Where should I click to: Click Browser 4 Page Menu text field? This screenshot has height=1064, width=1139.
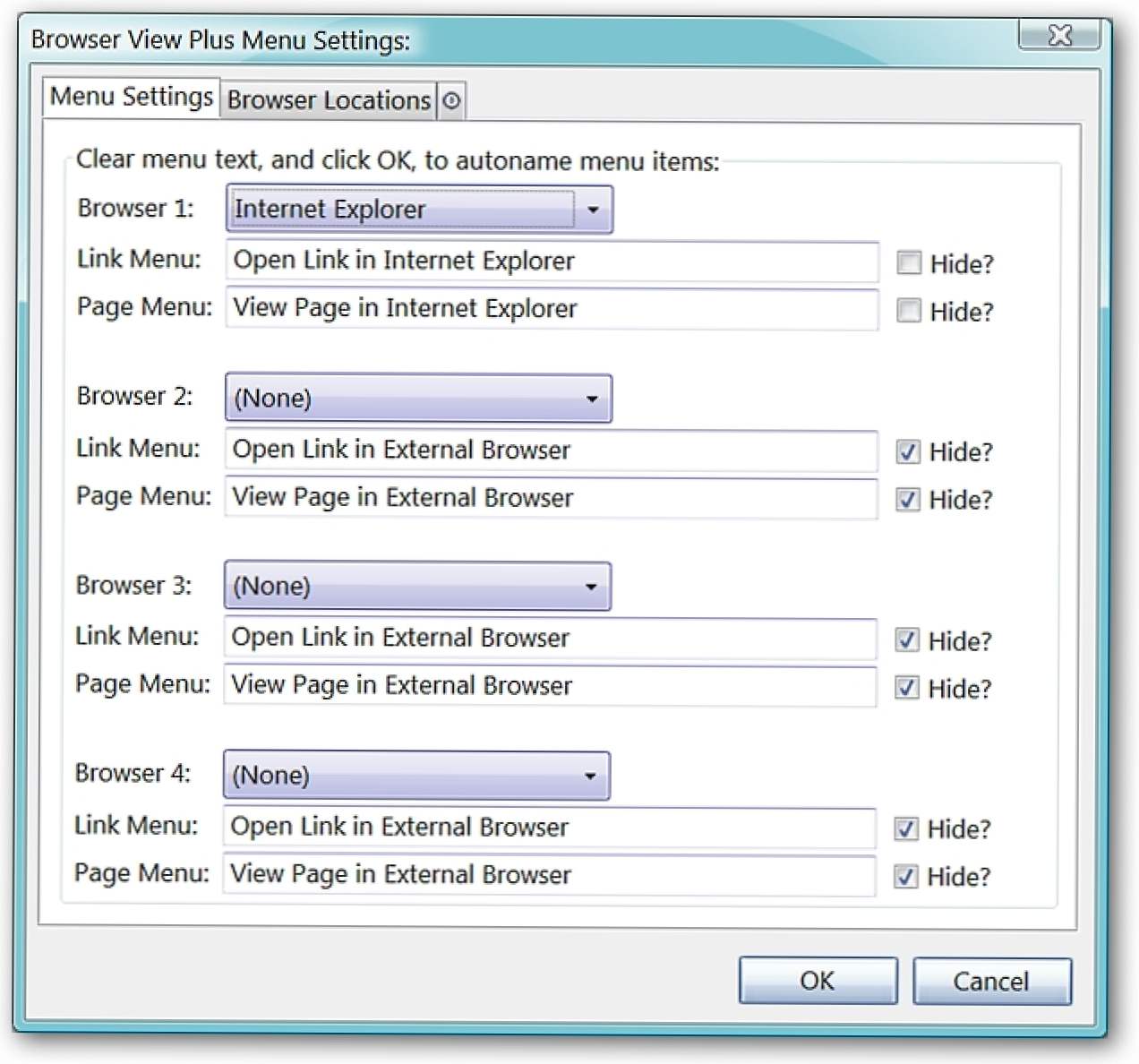549,875
